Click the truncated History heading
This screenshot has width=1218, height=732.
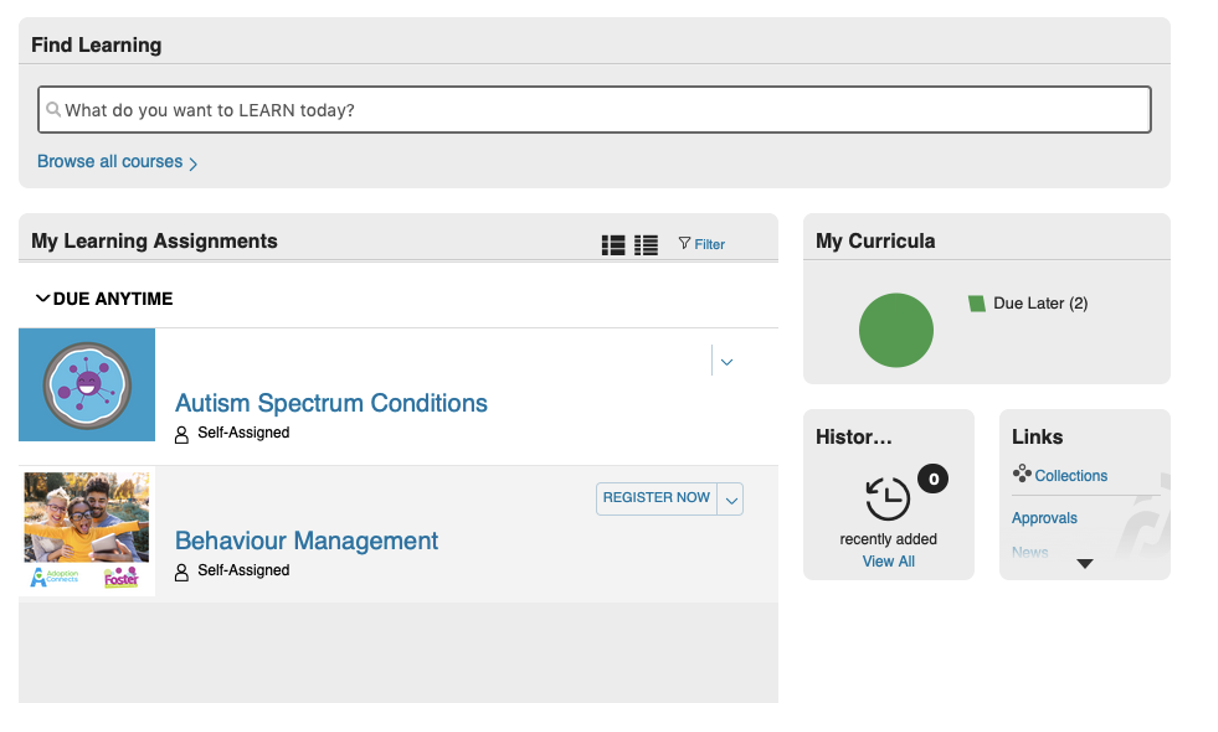(854, 437)
